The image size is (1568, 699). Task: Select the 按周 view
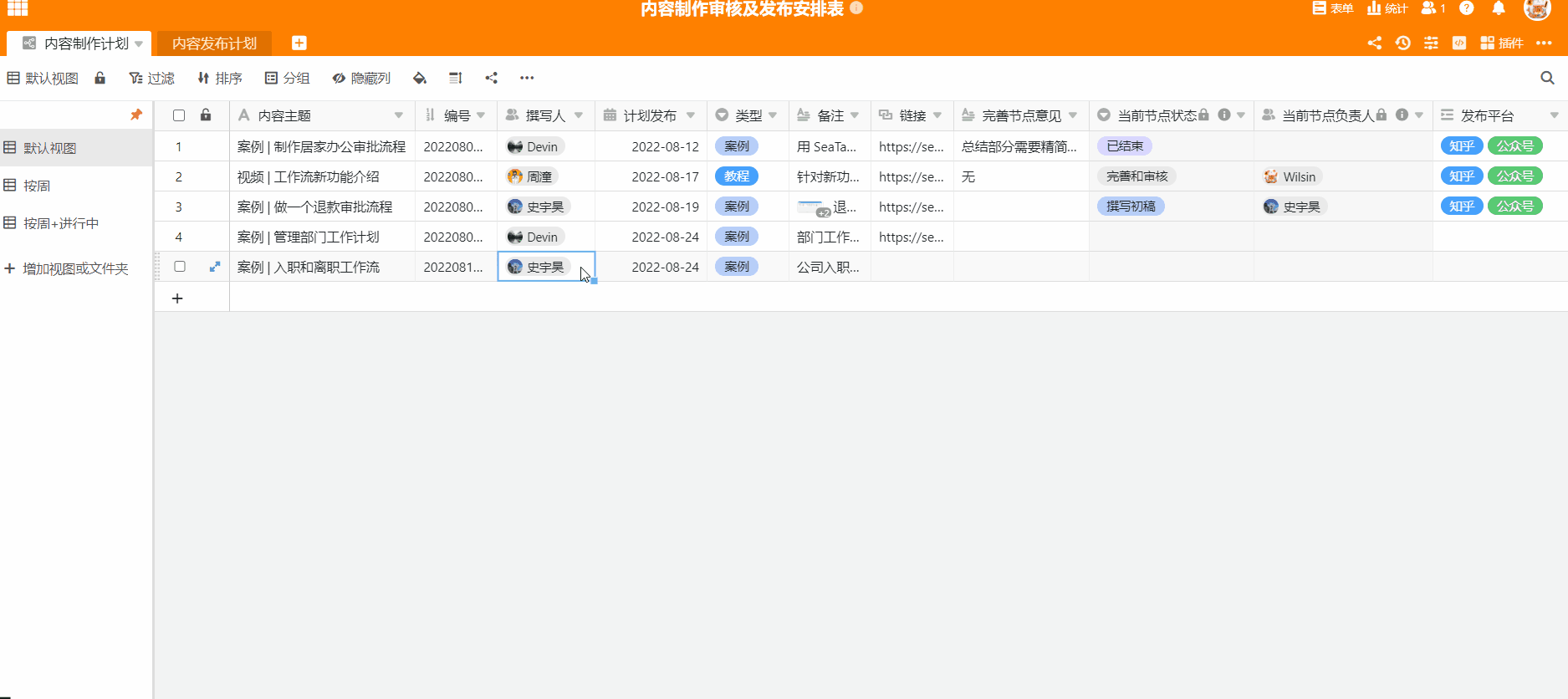tap(76, 186)
